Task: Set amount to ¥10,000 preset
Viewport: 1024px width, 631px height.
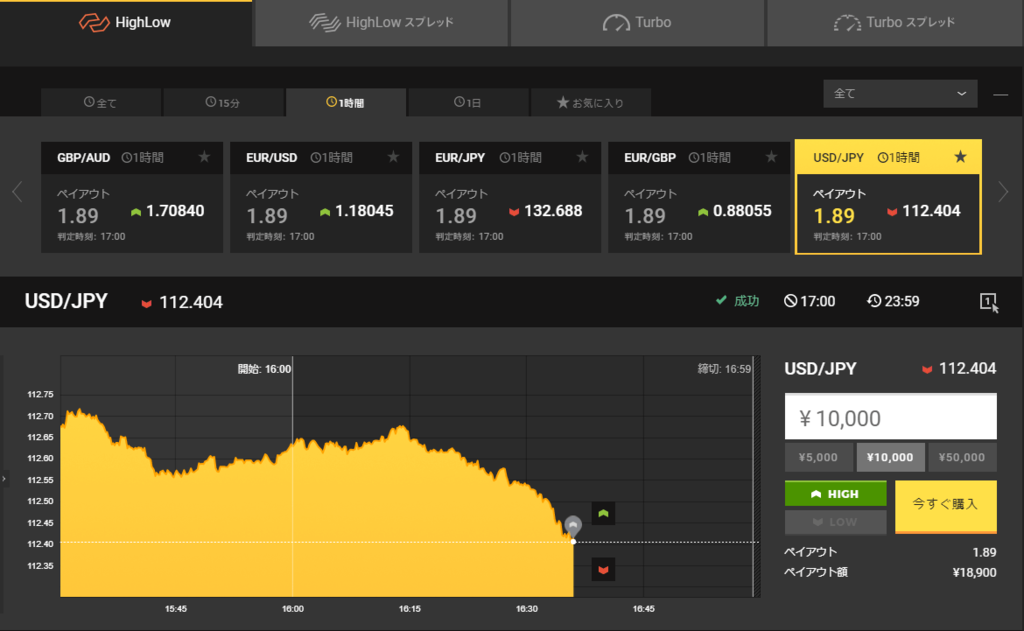Action: click(890, 457)
